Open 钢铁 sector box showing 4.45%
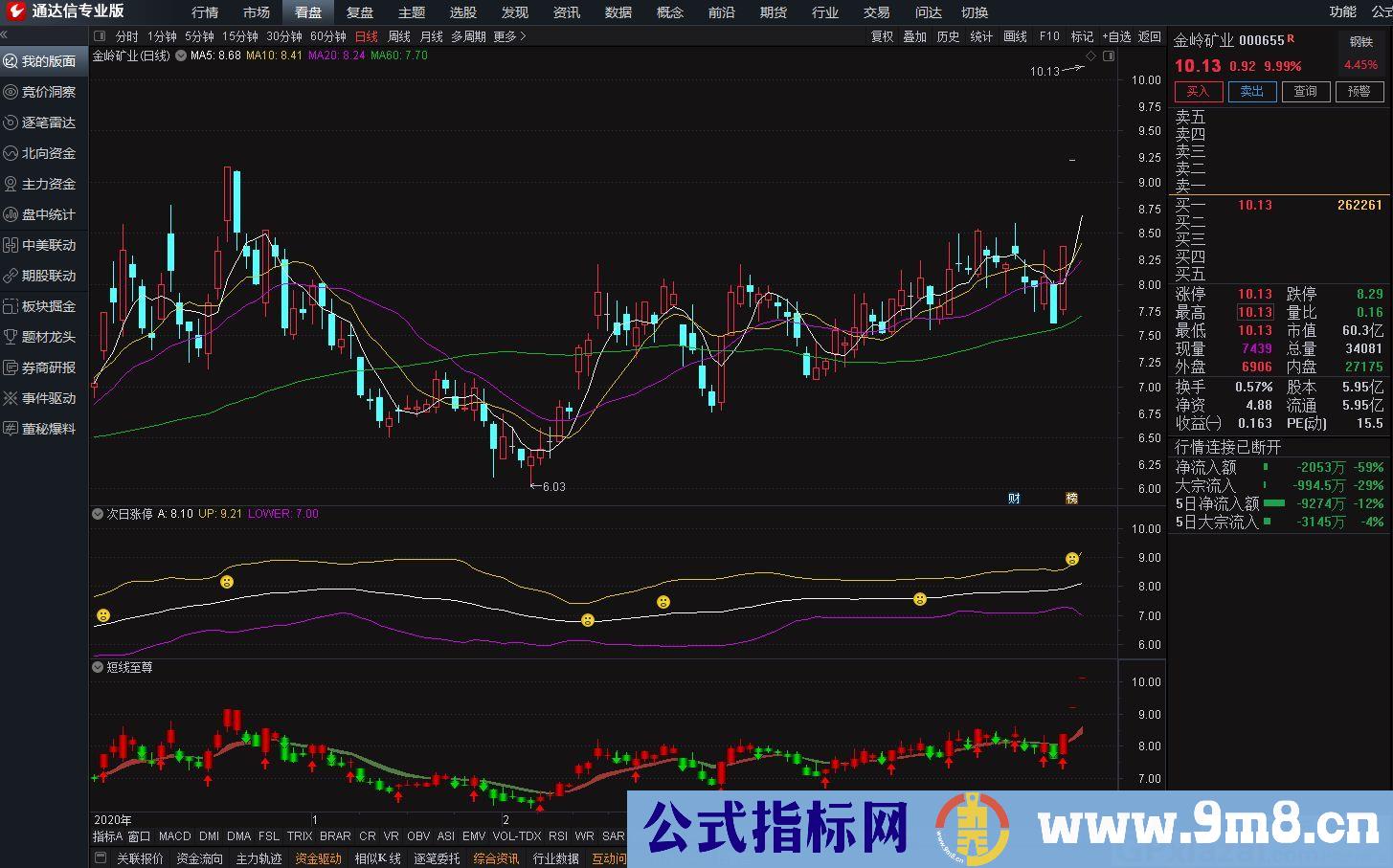 (1361, 53)
